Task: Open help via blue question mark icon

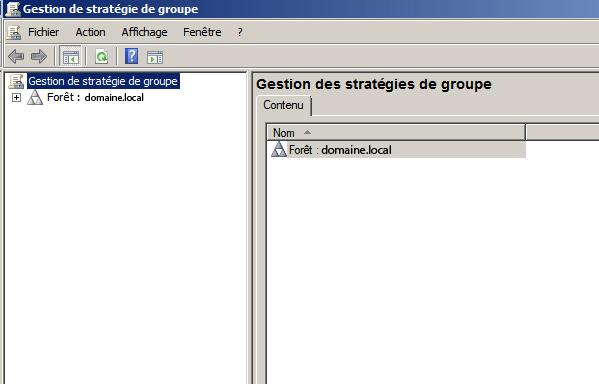Action: click(x=131, y=57)
